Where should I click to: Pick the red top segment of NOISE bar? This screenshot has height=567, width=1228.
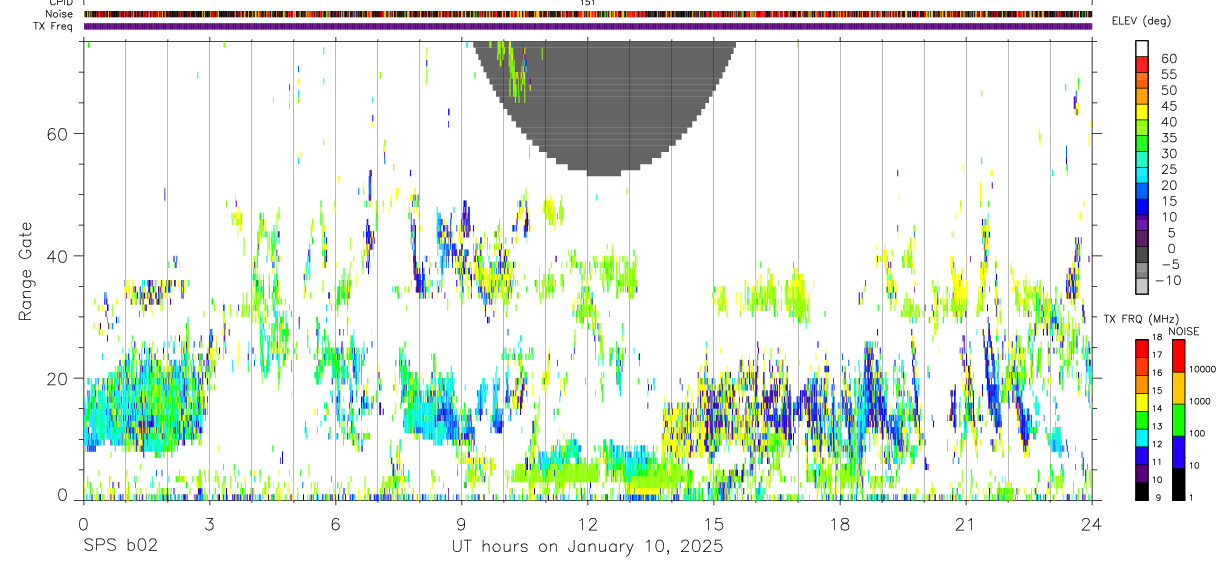tap(1177, 357)
